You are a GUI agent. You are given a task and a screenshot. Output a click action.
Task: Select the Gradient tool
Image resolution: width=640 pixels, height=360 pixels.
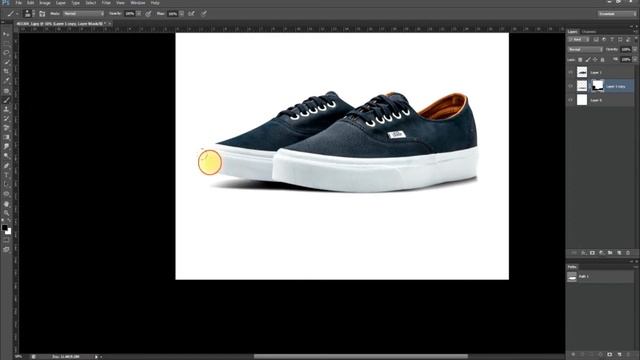coord(6,138)
